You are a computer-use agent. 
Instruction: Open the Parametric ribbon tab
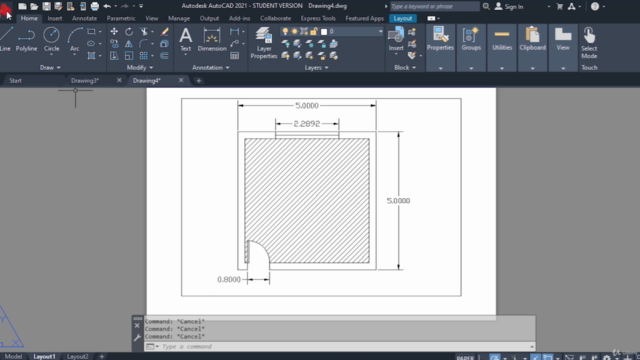pos(121,18)
